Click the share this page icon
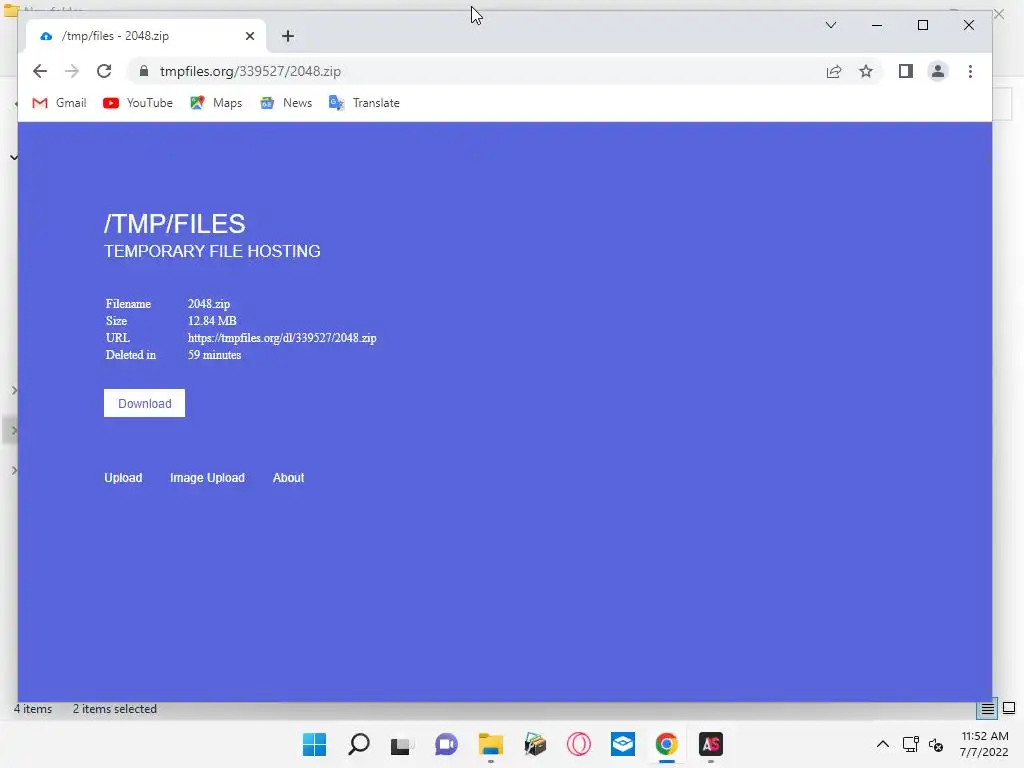The width and height of the screenshot is (1024, 768). point(834,71)
